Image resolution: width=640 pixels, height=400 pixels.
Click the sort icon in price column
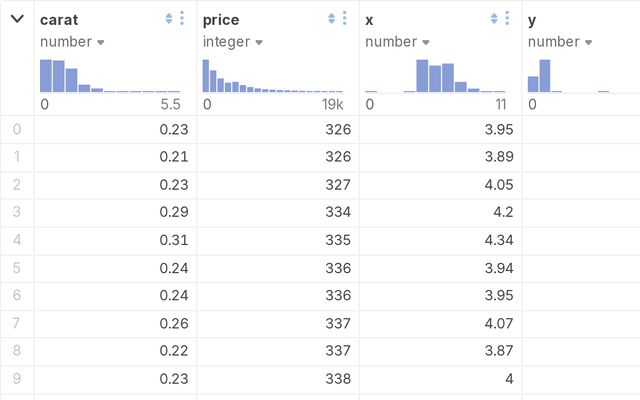(x=332, y=19)
